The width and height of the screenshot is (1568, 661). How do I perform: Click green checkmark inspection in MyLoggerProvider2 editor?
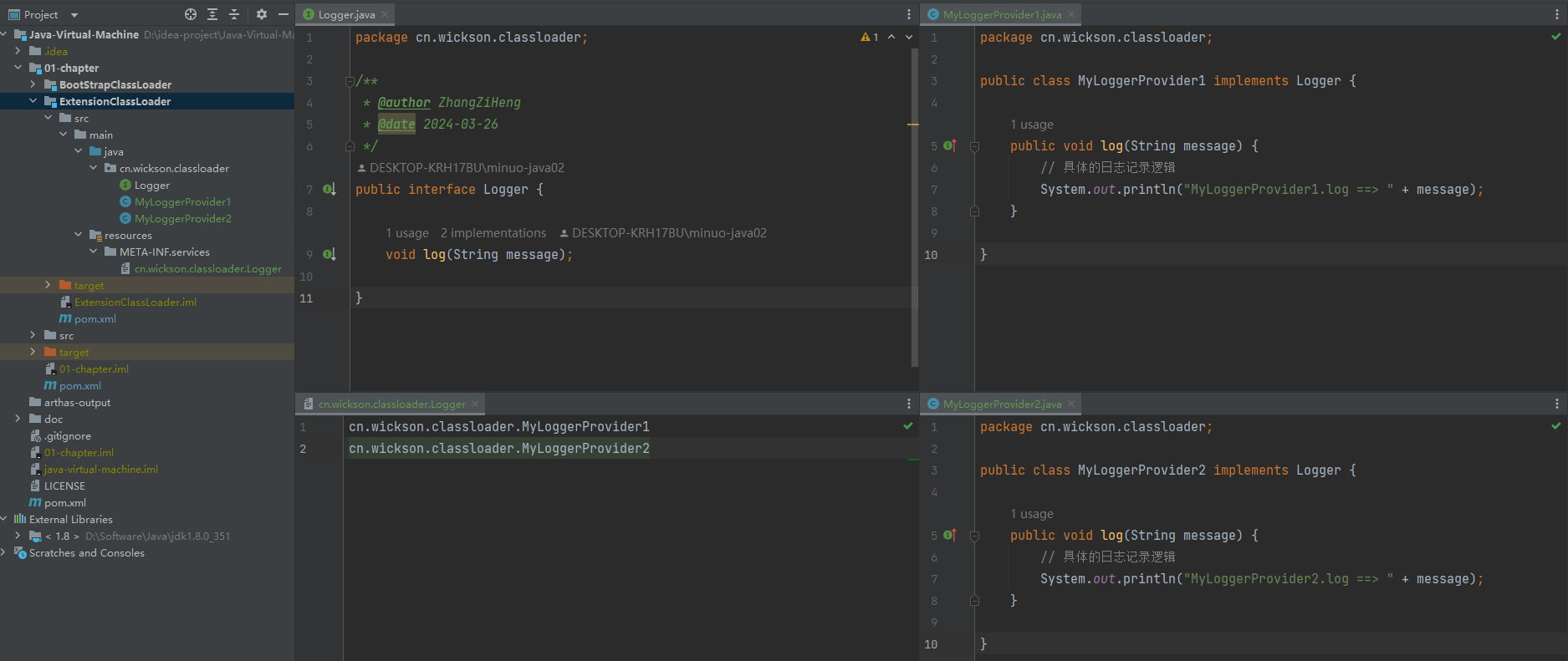pyautogui.click(x=1555, y=426)
